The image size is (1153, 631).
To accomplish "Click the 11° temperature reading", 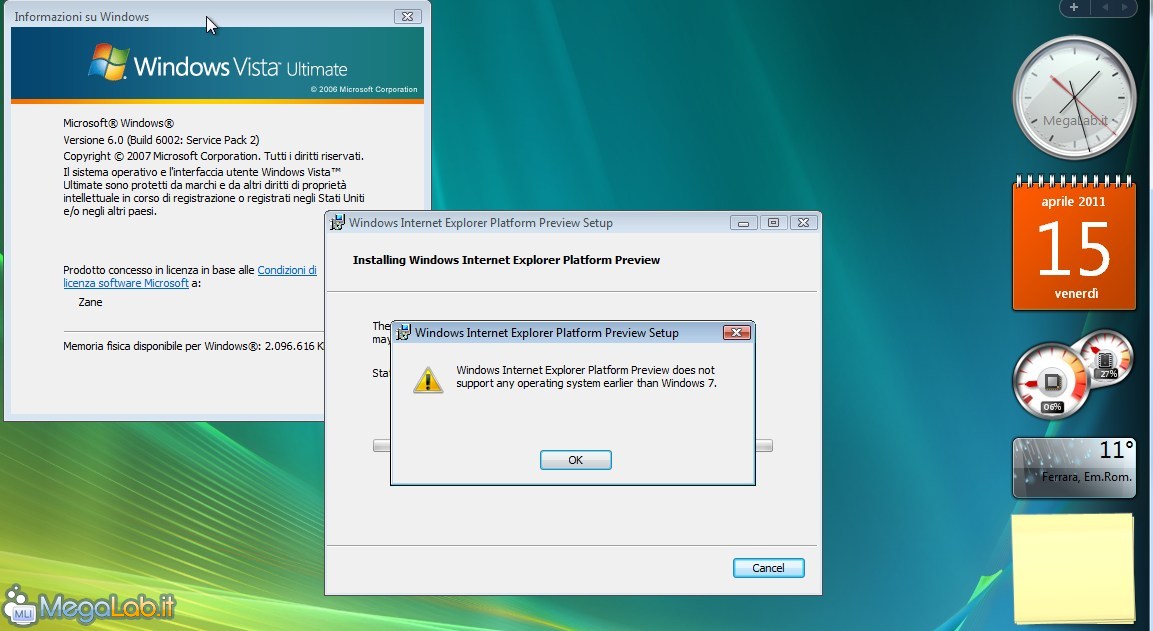I will 1115,449.
